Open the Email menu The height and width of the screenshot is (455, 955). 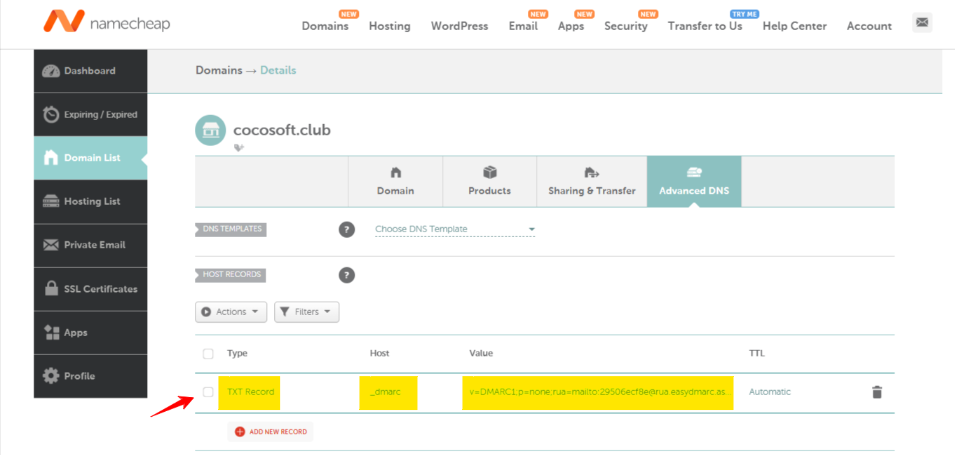tap(523, 26)
